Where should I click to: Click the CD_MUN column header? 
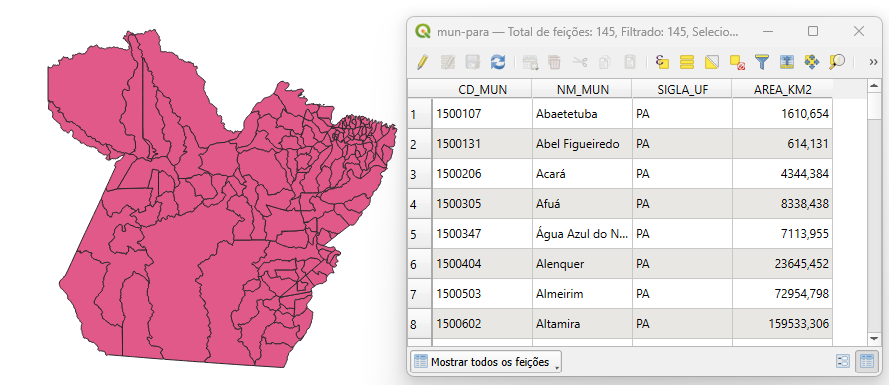coord(482,89)
